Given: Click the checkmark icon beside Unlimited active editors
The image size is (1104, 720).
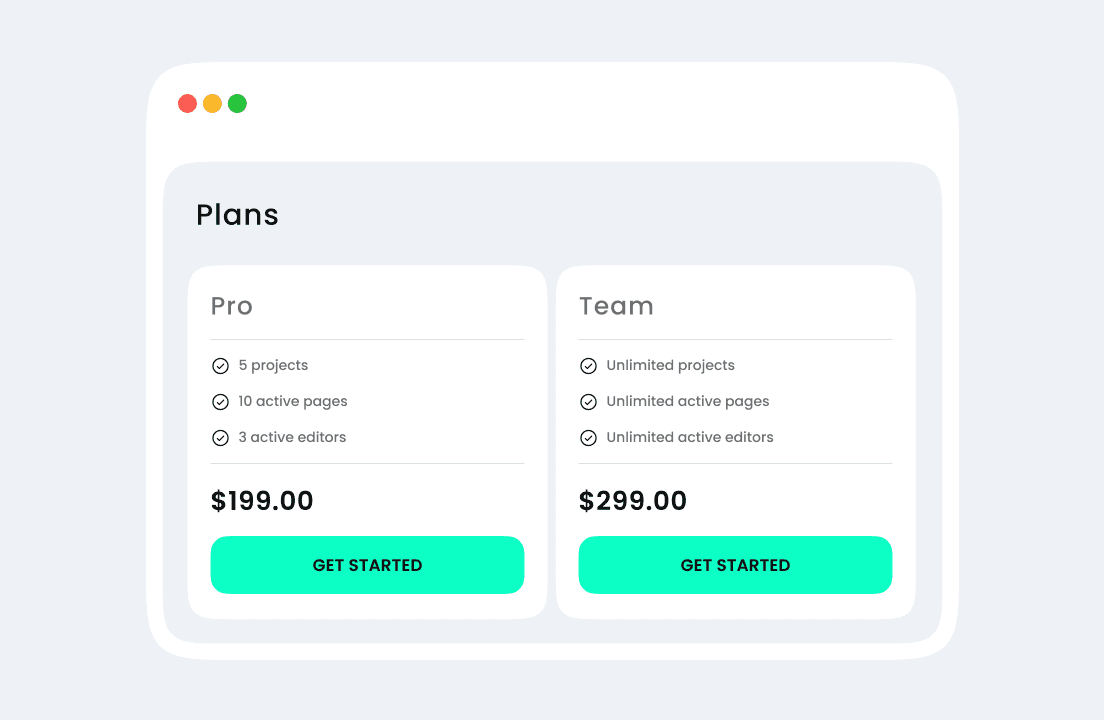Looking at the screenshot, I should [588, 438].
